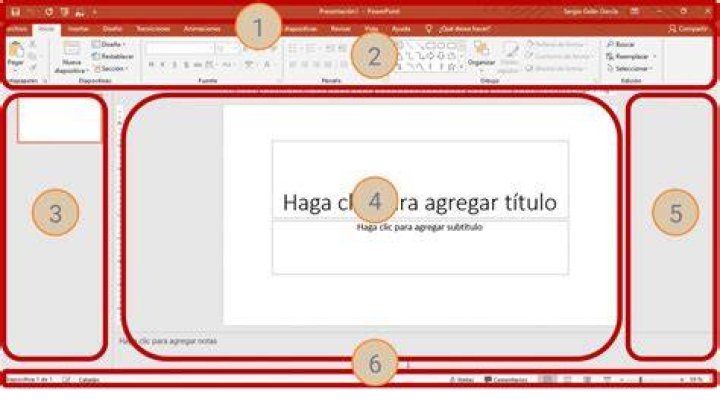Open ribbon display options icon in title bar

(x=634, y=11)
